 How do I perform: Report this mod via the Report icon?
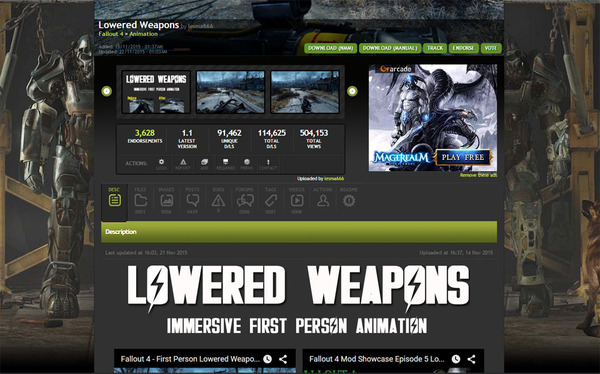click(183, 164)
